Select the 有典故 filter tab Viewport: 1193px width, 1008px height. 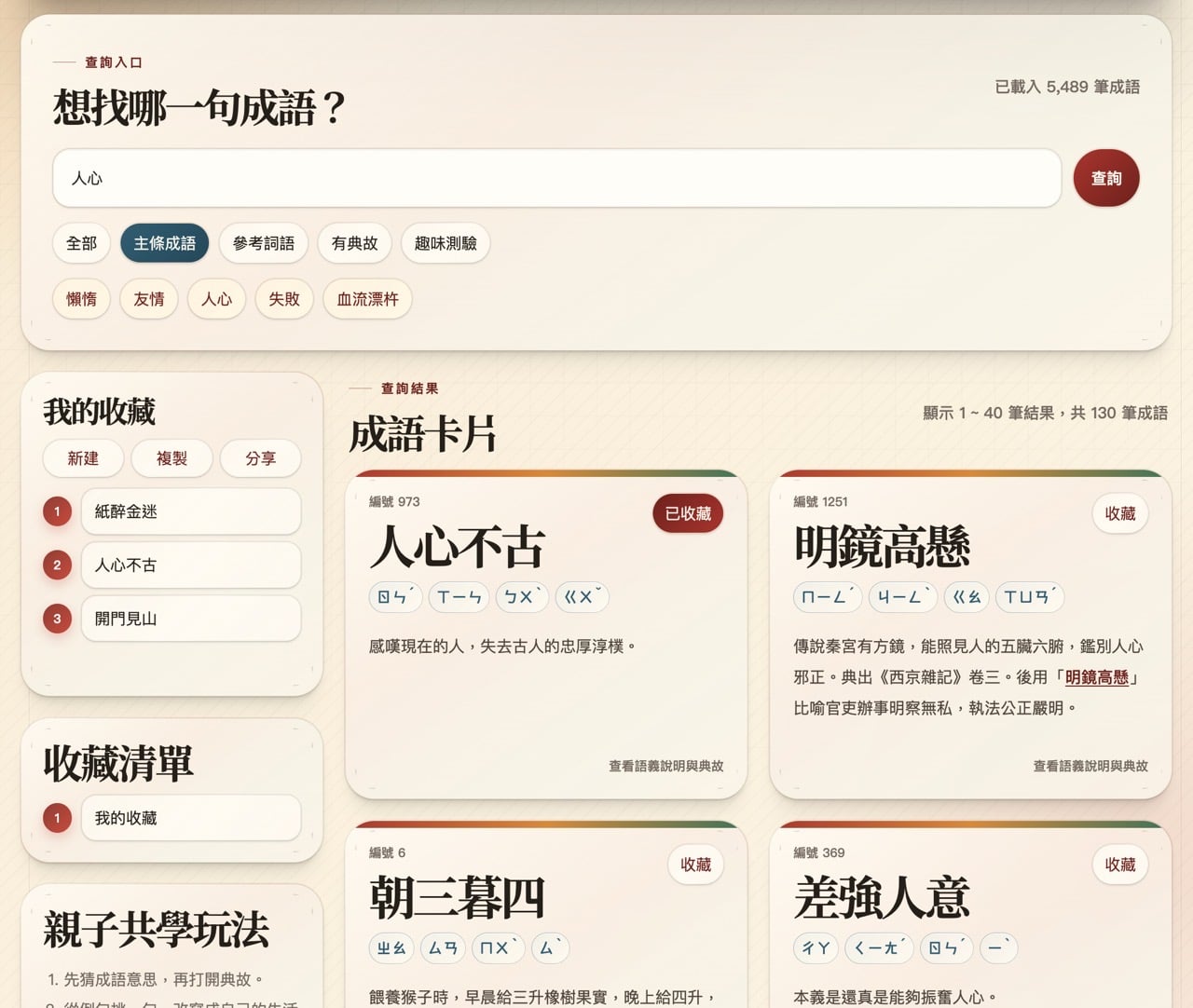[x=354, y=243]
